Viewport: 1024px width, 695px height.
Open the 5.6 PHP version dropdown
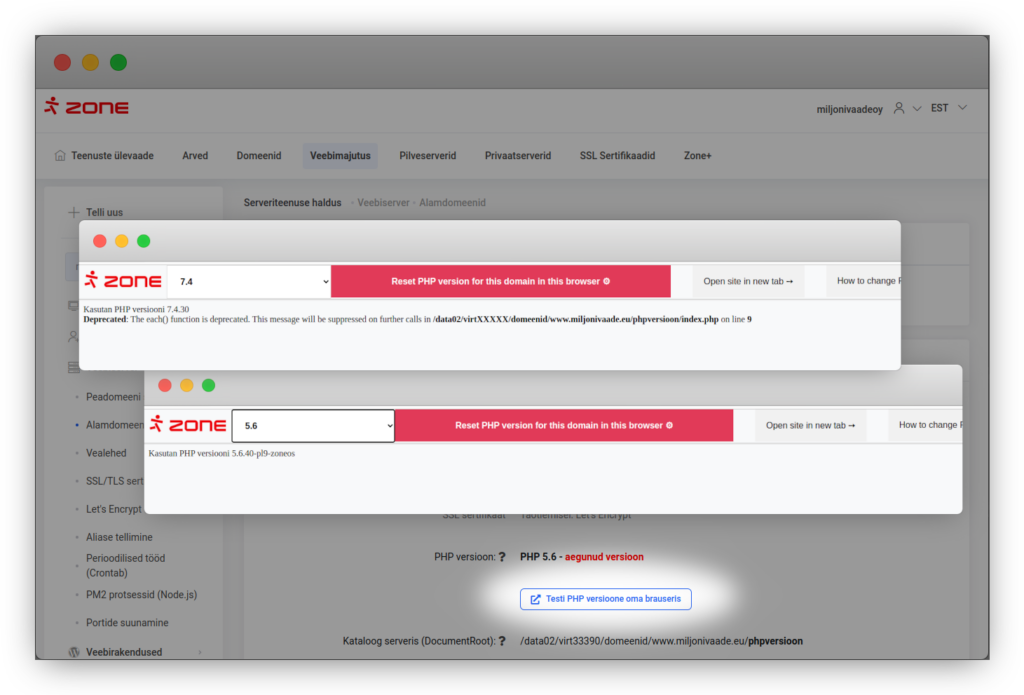pos(313,426)
